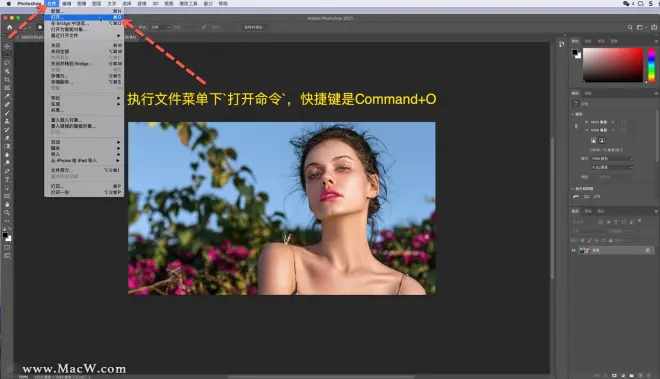The width and height of the screenshot is (660, 379).
Task: Expand the 生成 submenu
Action: click(84, 104)
